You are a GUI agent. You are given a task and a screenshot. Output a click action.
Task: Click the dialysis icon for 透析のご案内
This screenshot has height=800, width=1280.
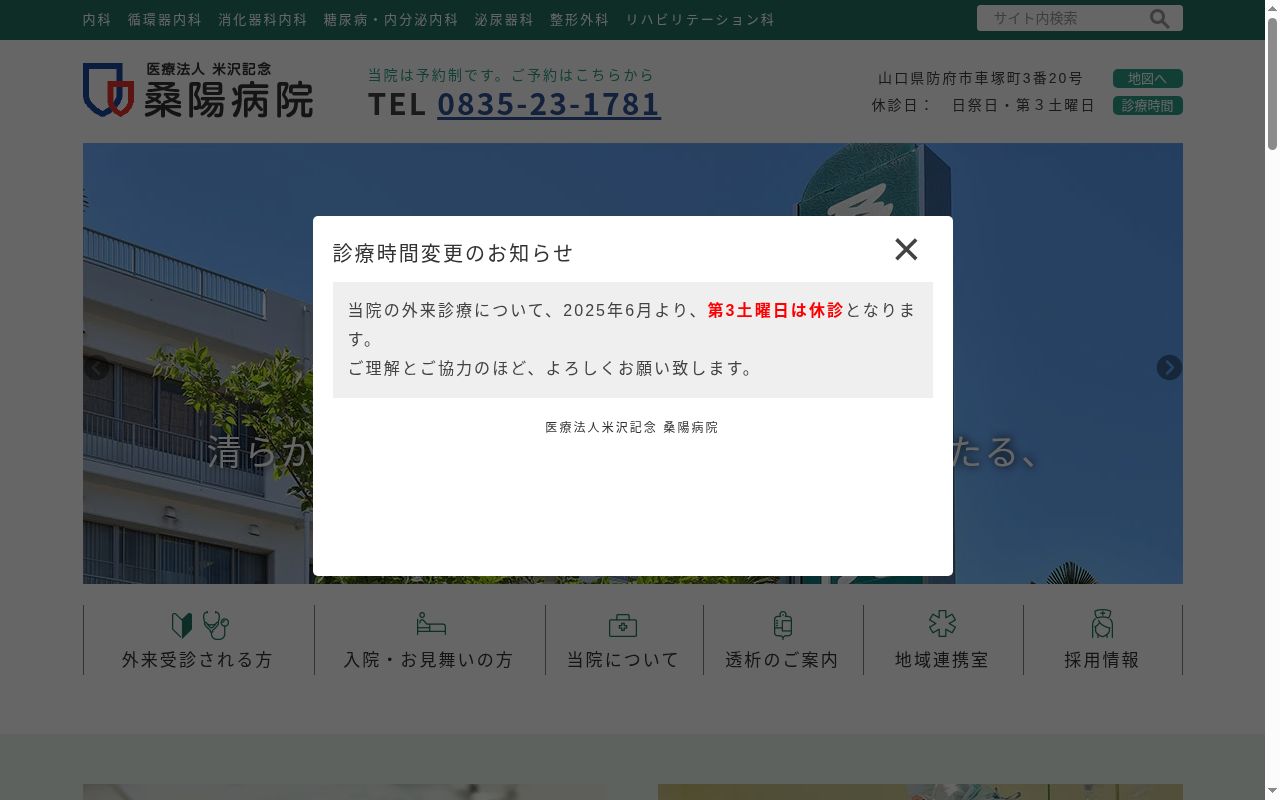pyautogui.click(x=783, y=625)
